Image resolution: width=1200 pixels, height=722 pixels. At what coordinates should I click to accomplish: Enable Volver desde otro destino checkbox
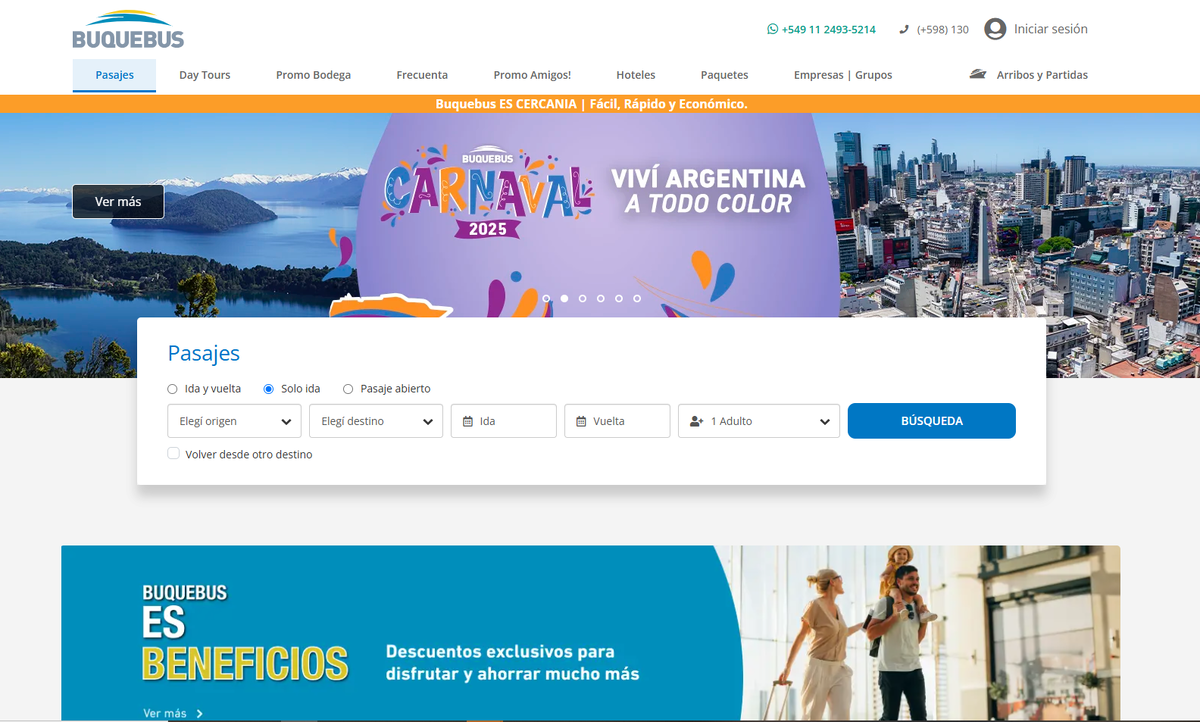[x=174, y=453]
